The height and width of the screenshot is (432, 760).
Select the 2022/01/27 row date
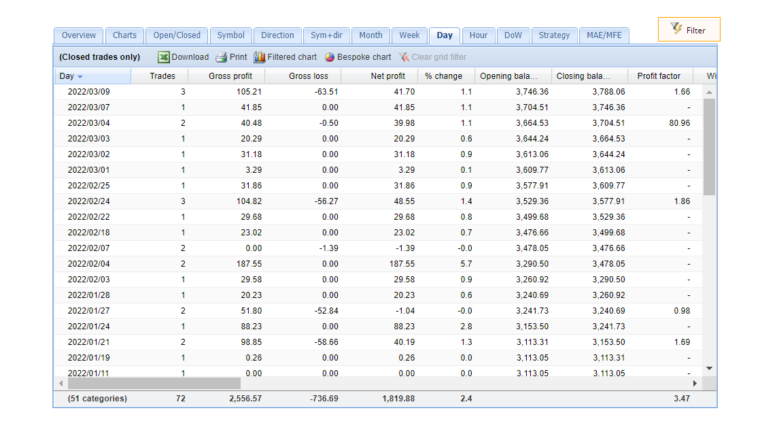89,311
